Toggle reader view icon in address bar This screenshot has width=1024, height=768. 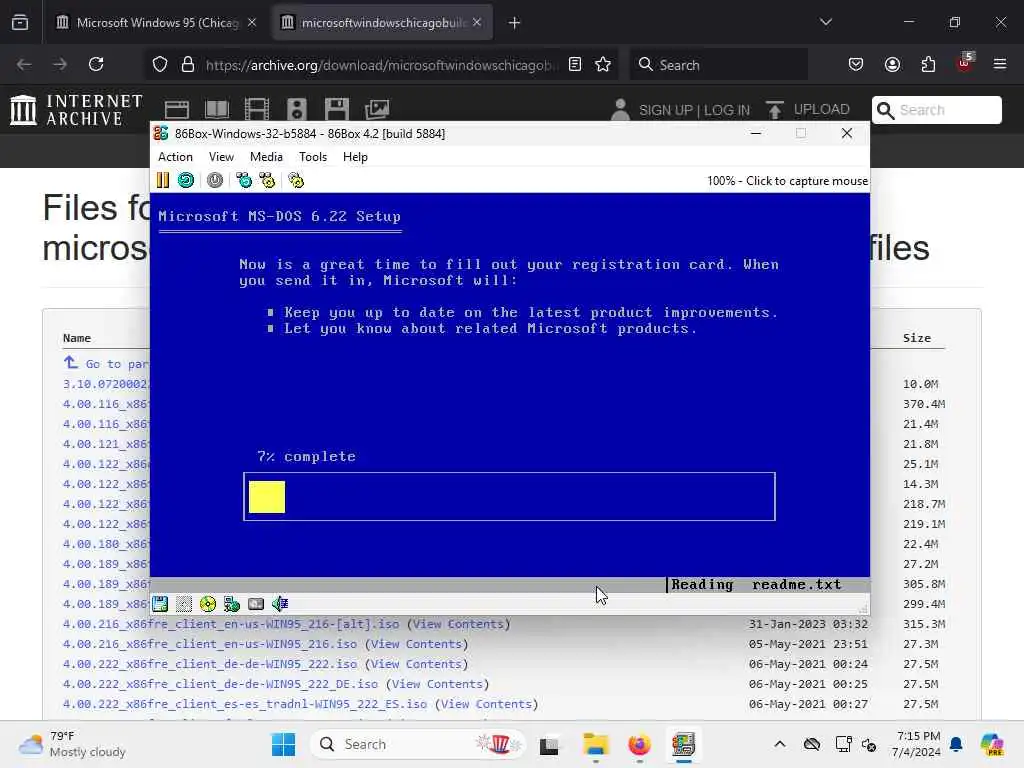[575, 64]
